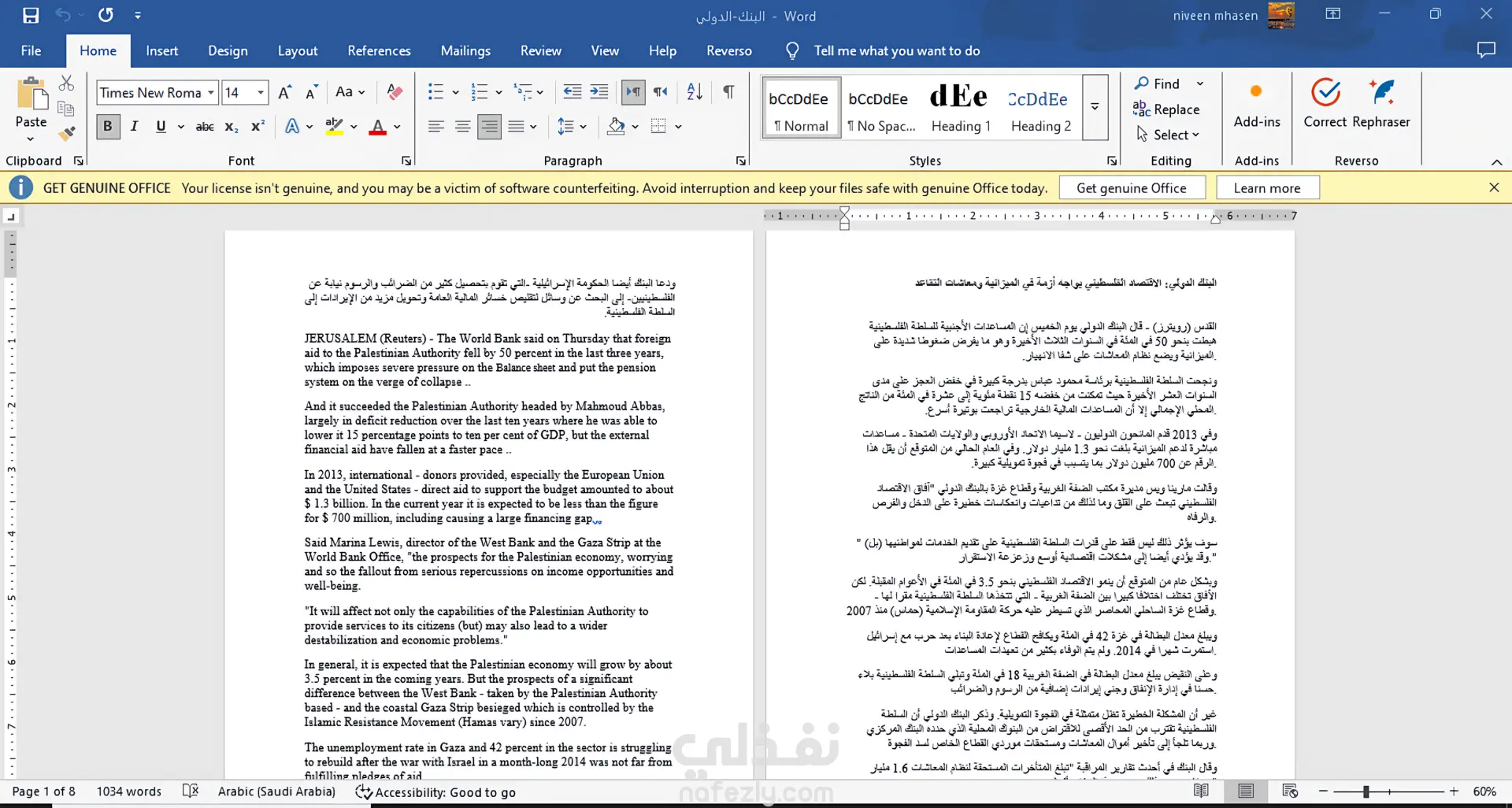Screen dimensions: 1512x808
Task: Open the Reverso Rephraser tool
Action: click(x=1381, y=103)
